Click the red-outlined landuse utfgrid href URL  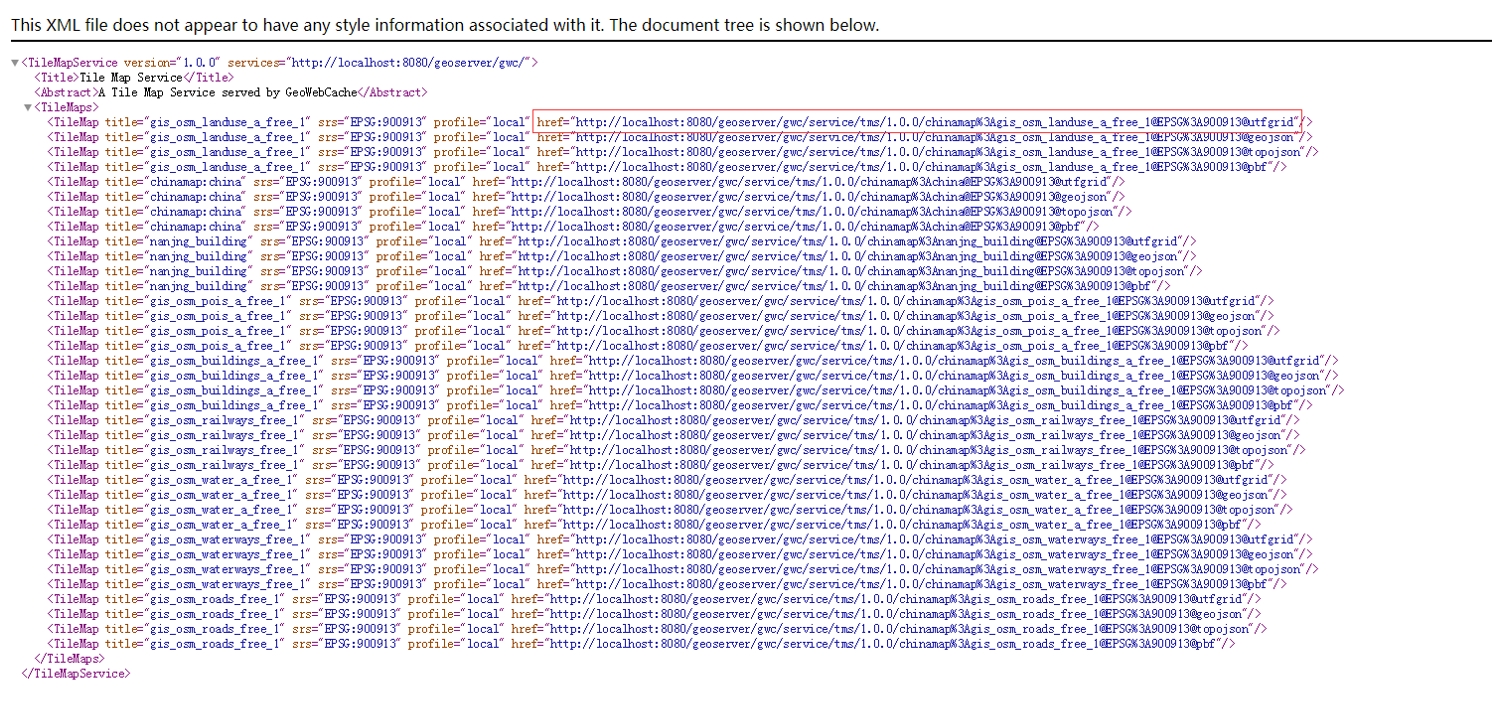tap(917, 122)
